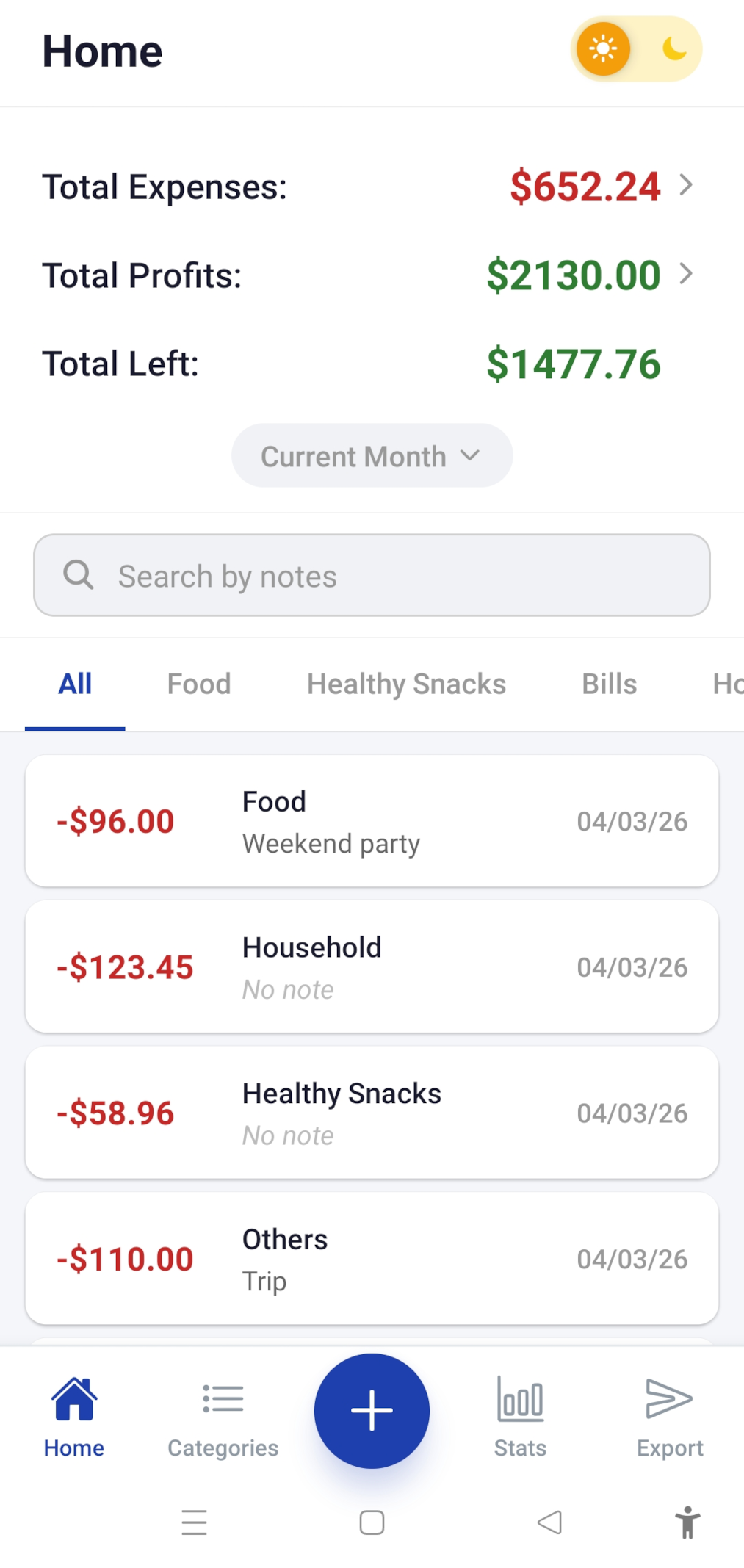Expand Total Expenses details chevron
Image resolution: width=744 pixels, height=1568 pixels.
coord(686,185)
